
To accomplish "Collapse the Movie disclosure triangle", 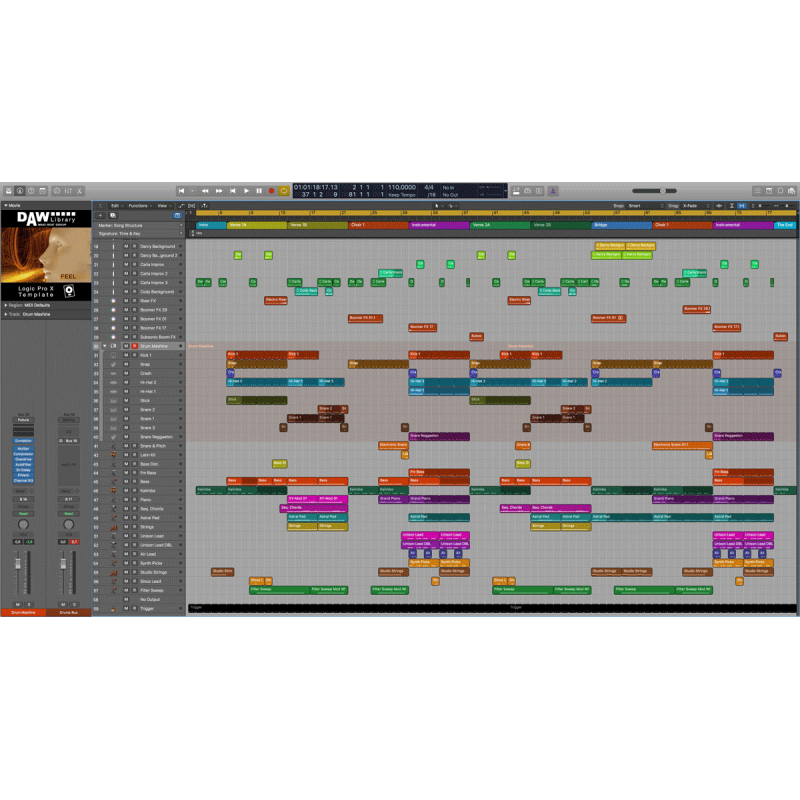I will [6, 205].
